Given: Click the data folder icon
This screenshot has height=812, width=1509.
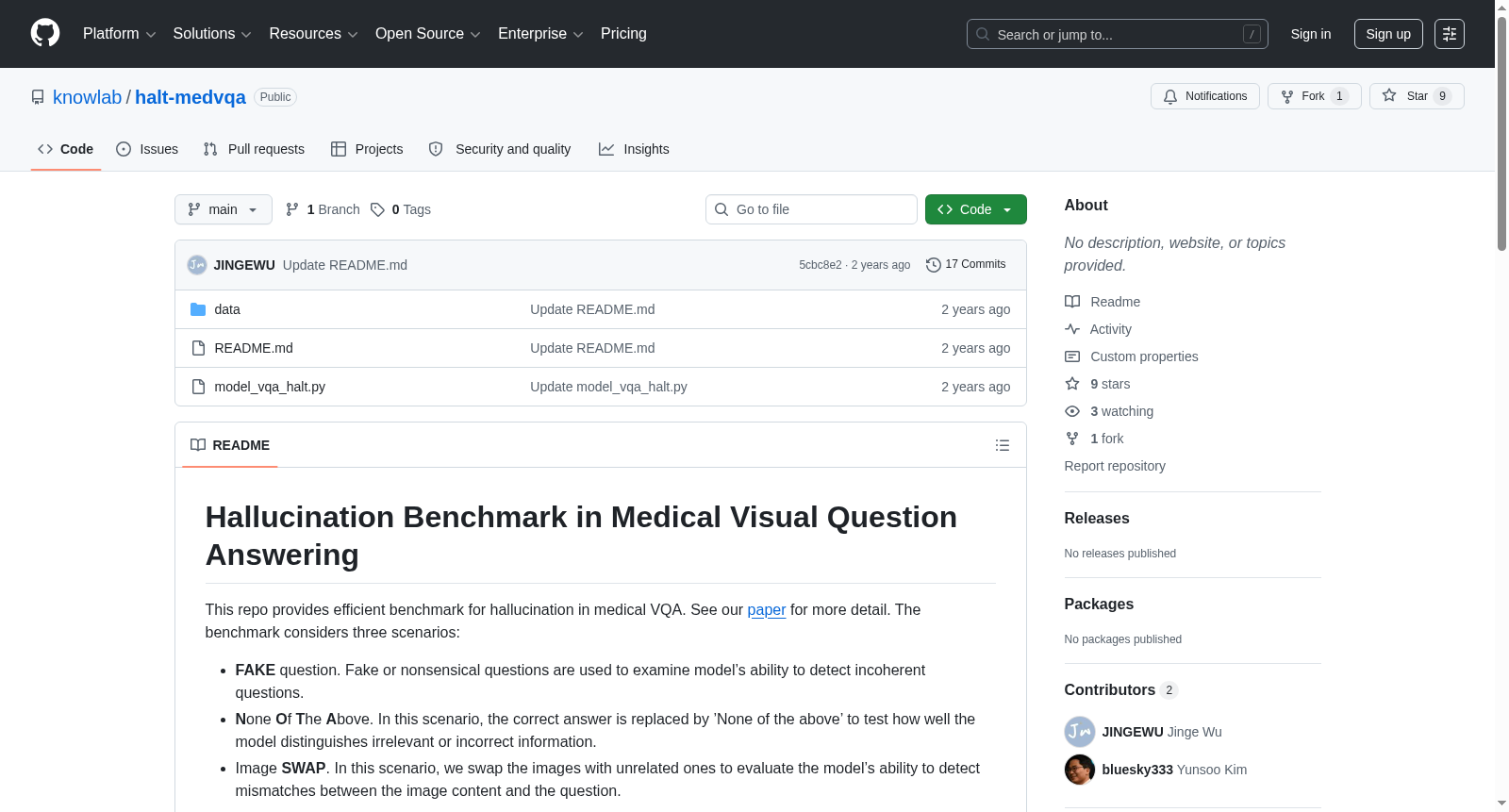Looking at the screenshot, I should [x=198, y=309].
